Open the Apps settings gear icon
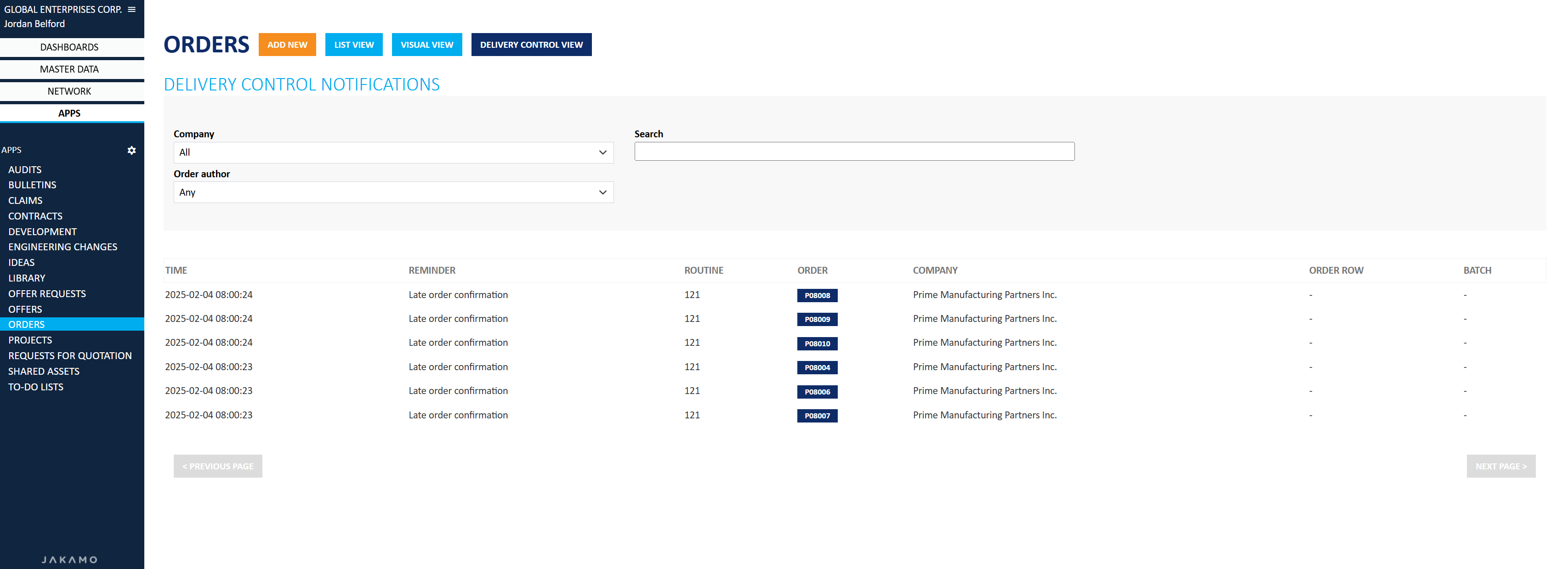The width and height of the screenshot is (1568, 569). click(131, 150)
